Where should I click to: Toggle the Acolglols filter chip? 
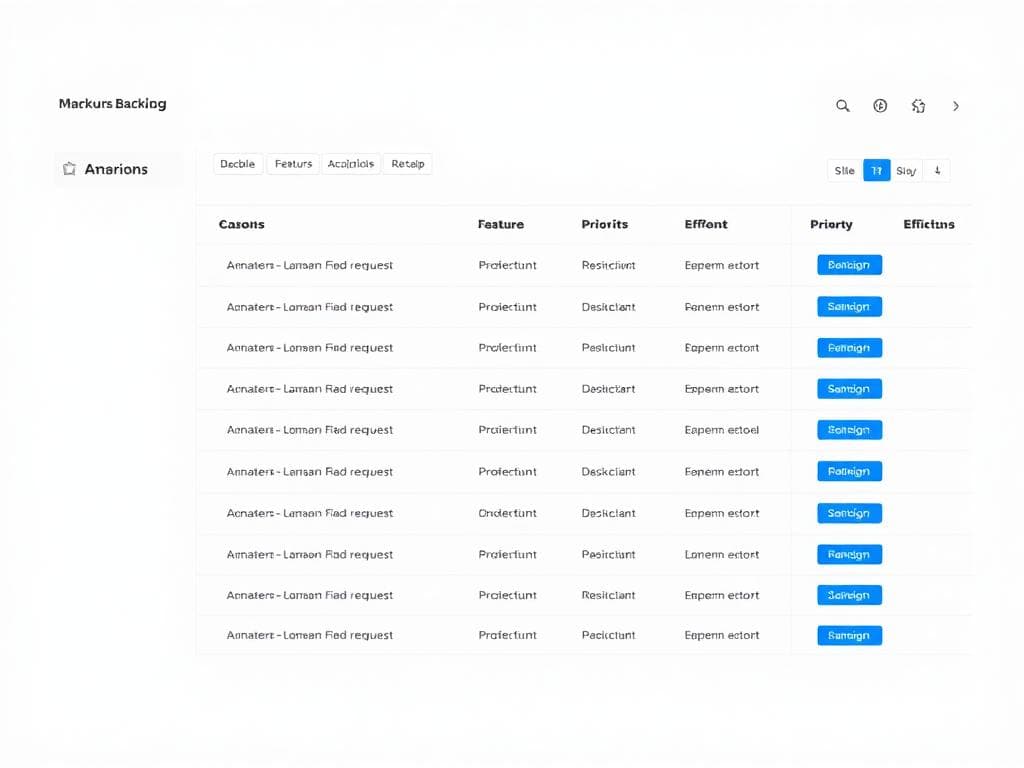coord(351,163)
